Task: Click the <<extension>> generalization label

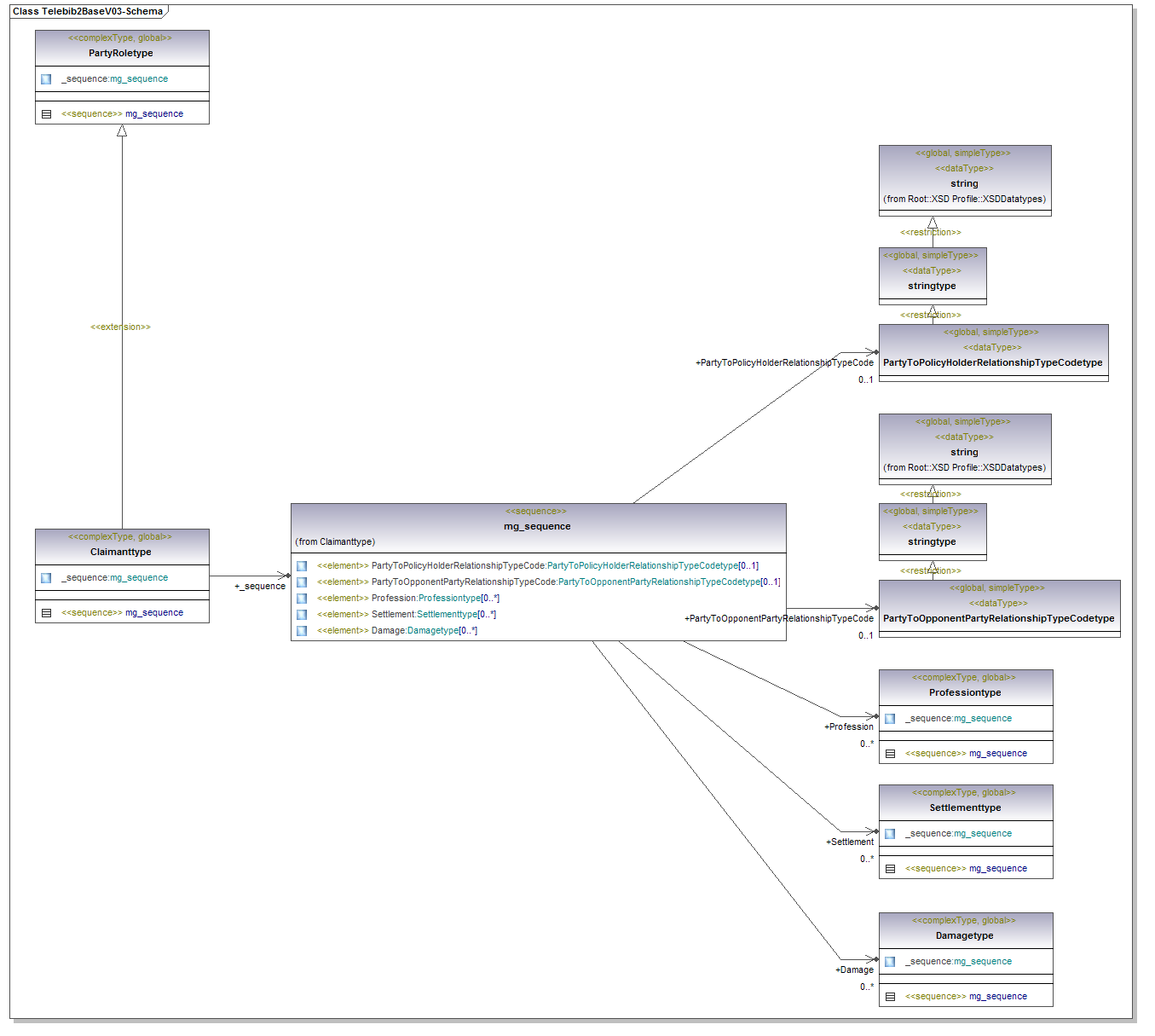Action: click(x=120, y=327)
